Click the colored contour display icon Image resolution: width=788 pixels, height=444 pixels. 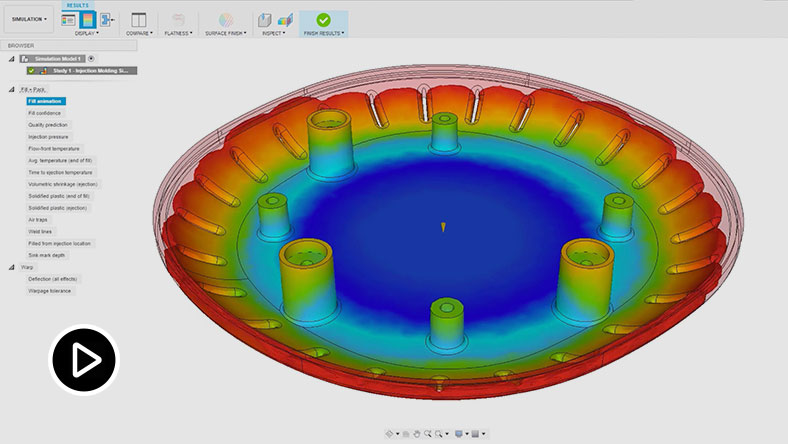[x=87, y=19]
